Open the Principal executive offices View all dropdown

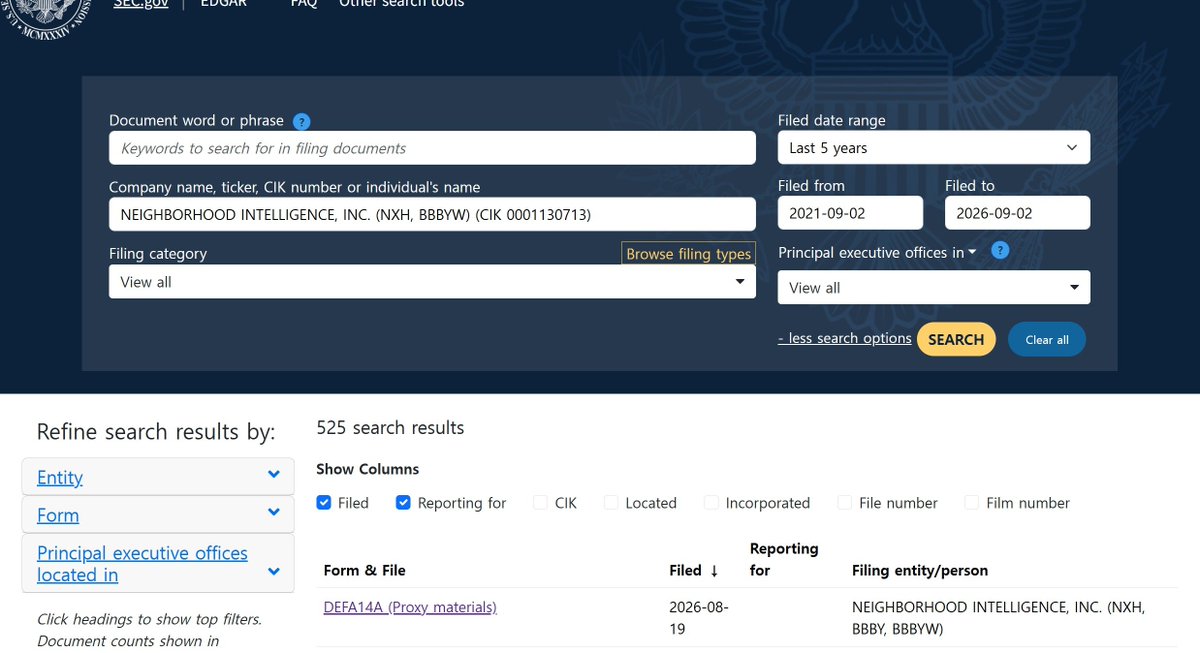click(934, 288)
